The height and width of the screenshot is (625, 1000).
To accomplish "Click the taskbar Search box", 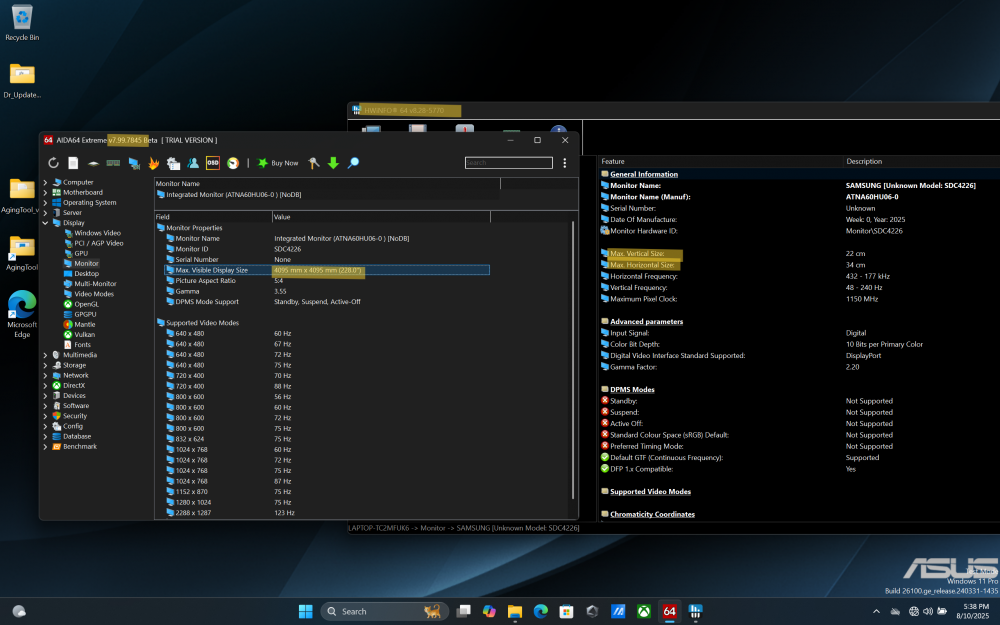I will pyautogui.click(x=385, y=612).
